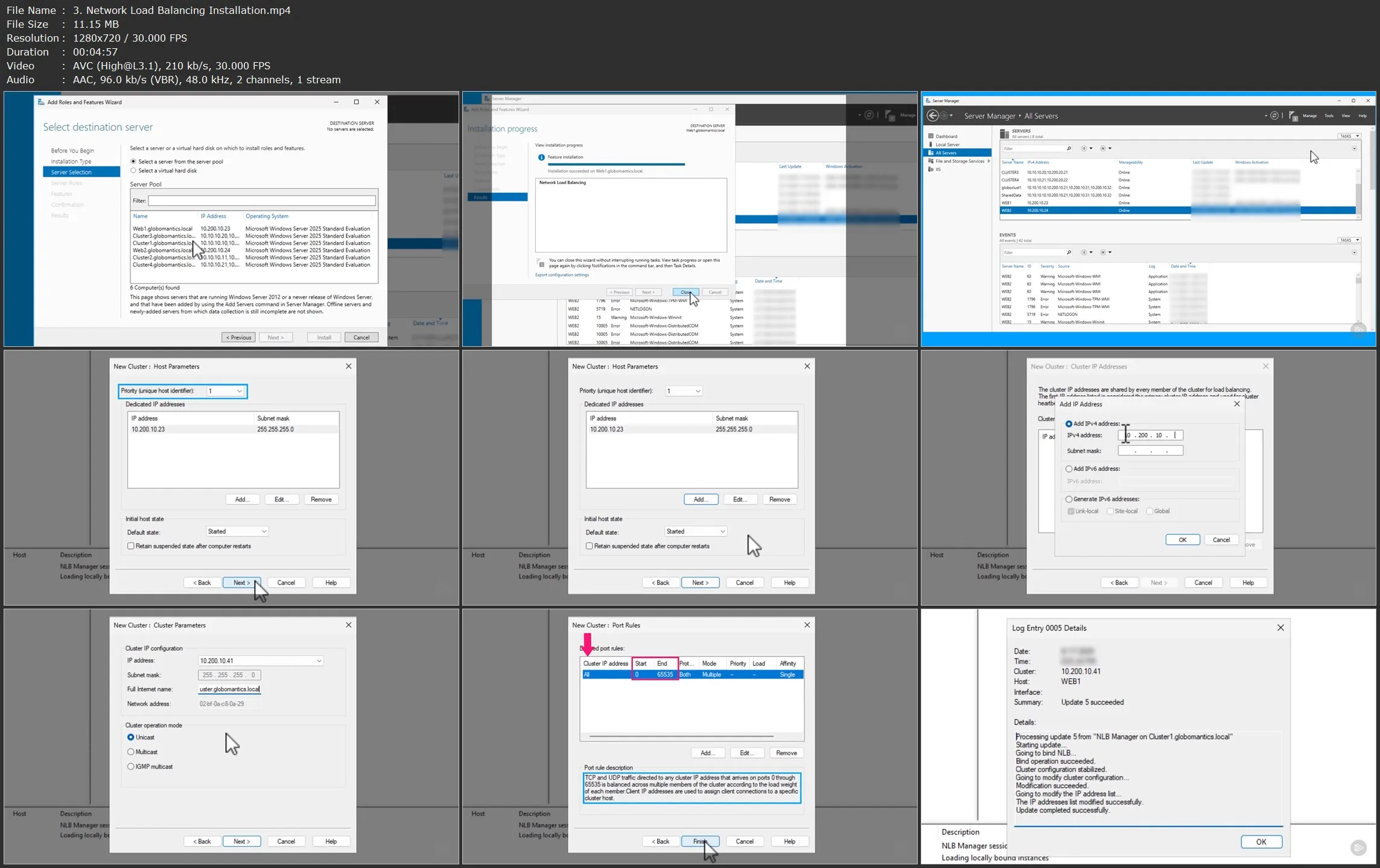Click the Full Internet name field
This screenshot has width=1380, height=868.
230,689
